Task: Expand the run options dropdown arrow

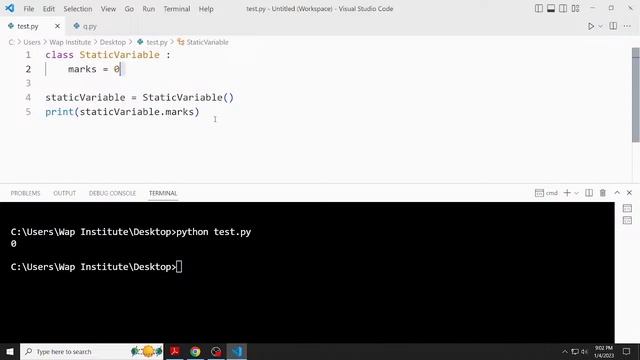Action: (600, 27)
